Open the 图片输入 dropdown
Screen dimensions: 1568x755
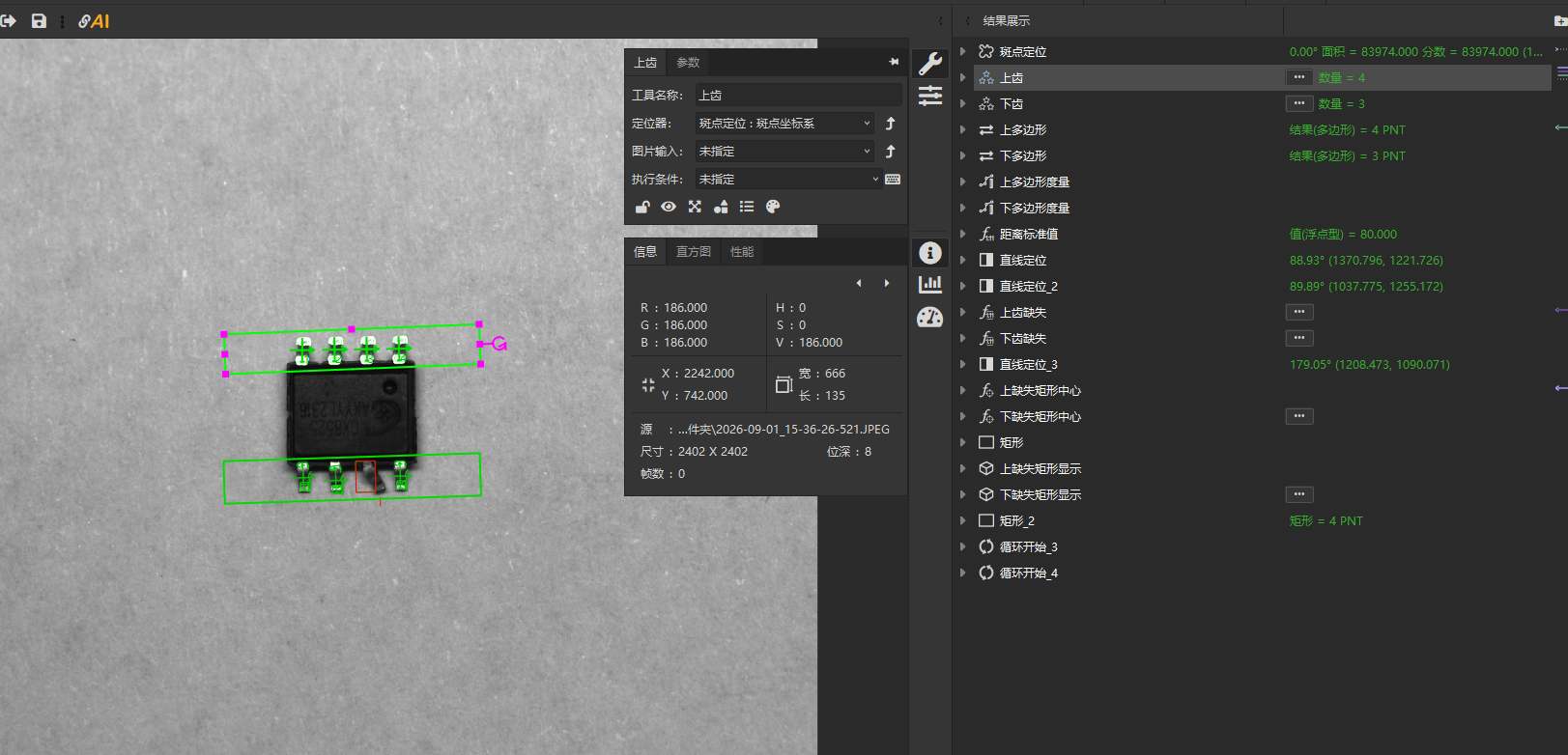click(x=784, y=152)
